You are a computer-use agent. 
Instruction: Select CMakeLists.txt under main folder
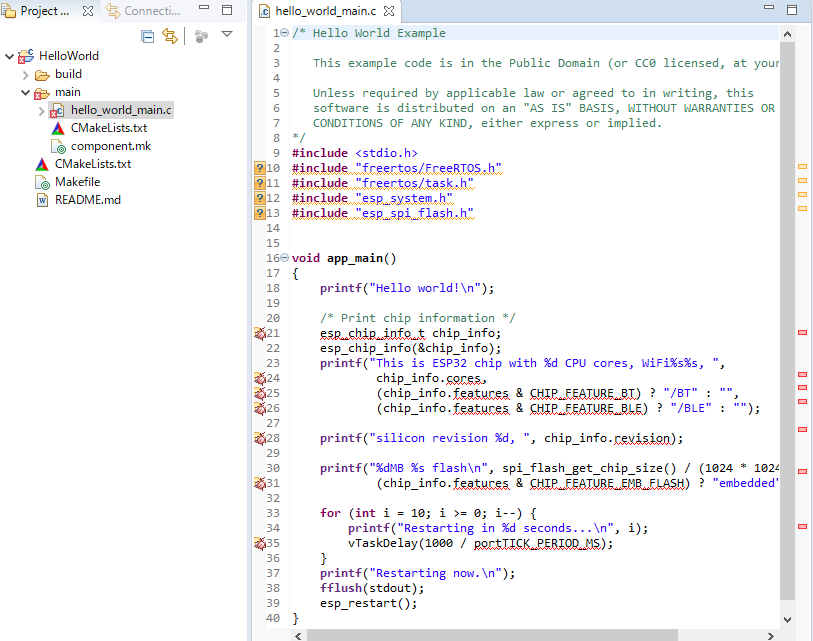click(109, 128)
